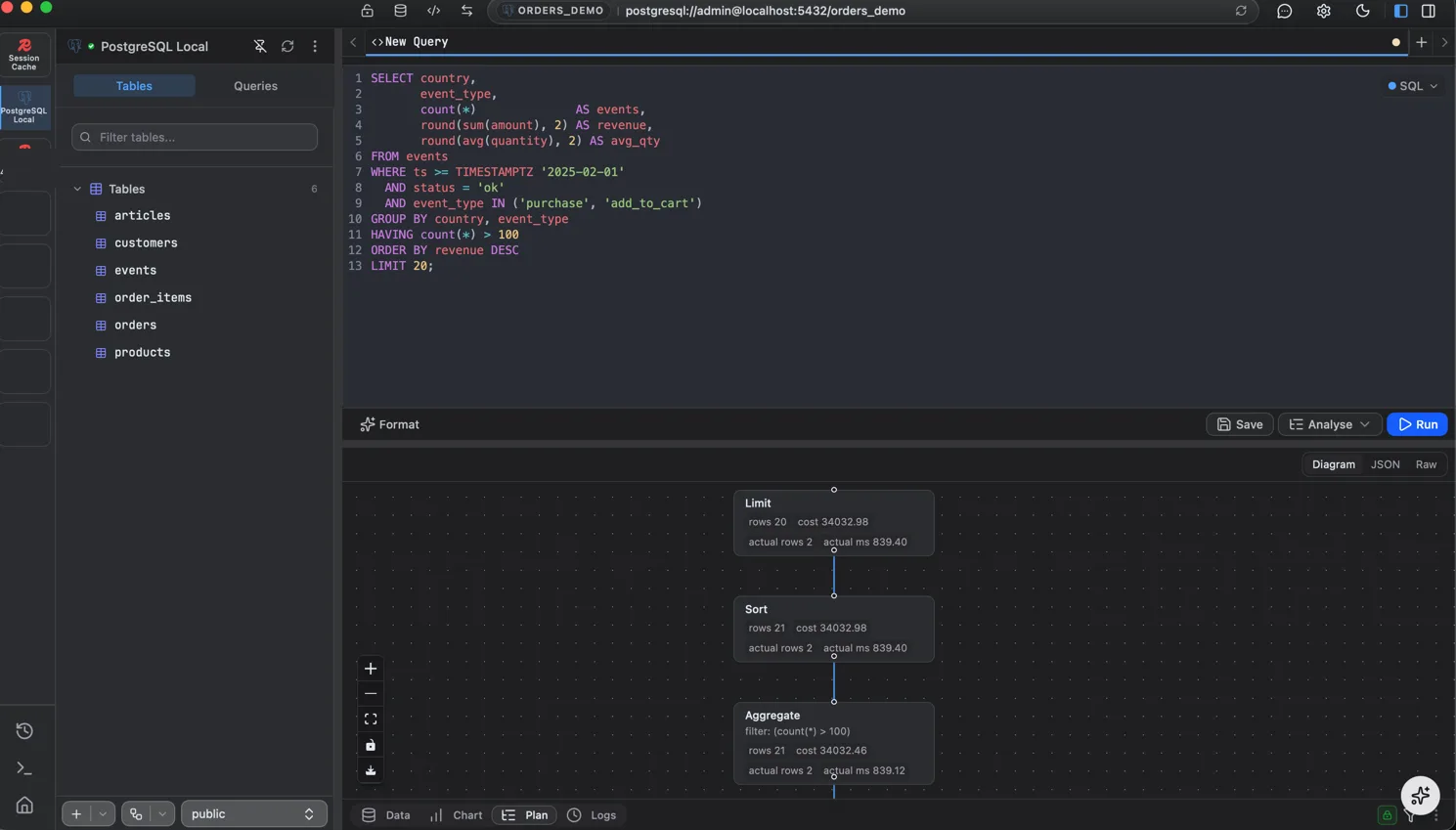The height and width of the screenshot is (830, 1456).
Task: Click the unlock padlock icon in title bar
Action: pyautogui.click(x=368, y=11)
